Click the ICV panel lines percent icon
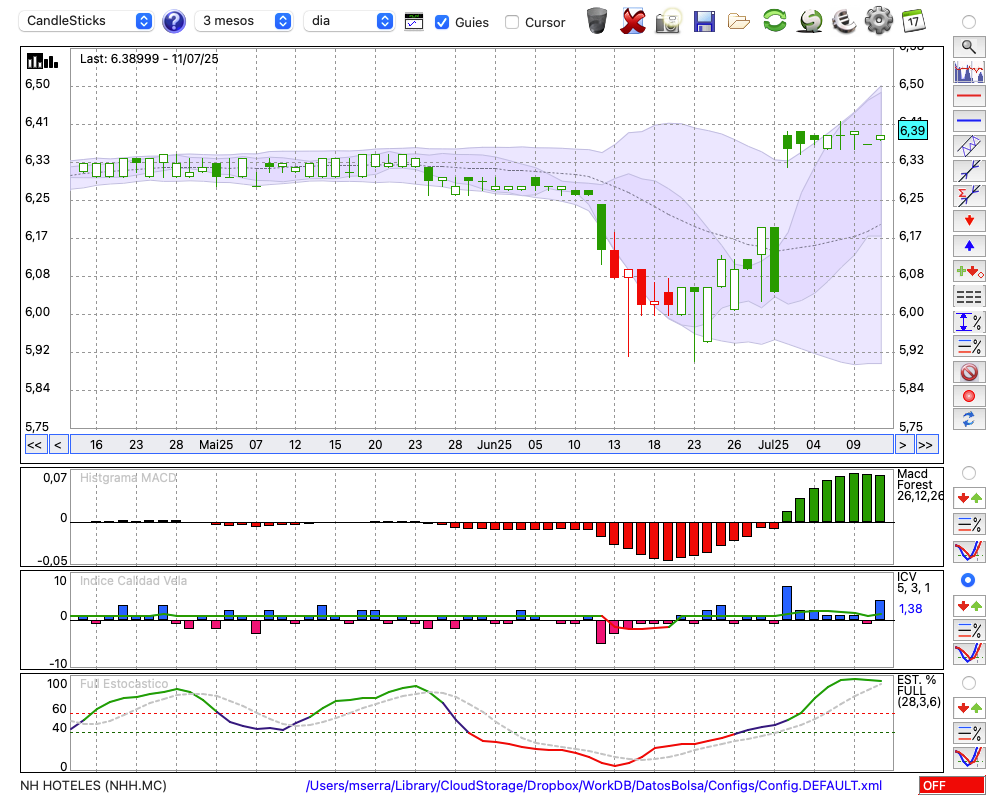Image resolution: width=1000 pixels, height=800 pixels. 969,630
